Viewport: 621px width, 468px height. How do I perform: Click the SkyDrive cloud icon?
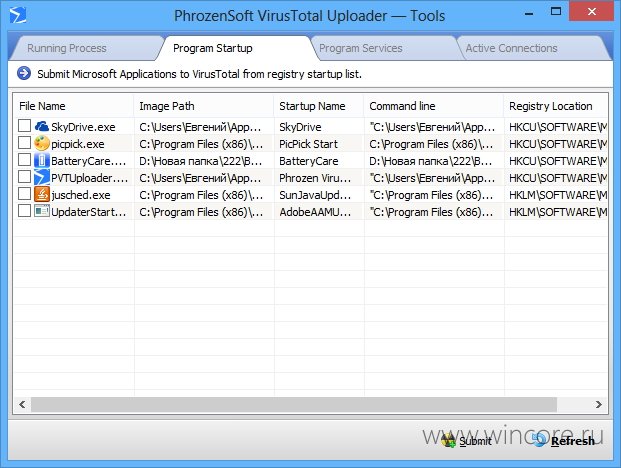tap(42, 126)
